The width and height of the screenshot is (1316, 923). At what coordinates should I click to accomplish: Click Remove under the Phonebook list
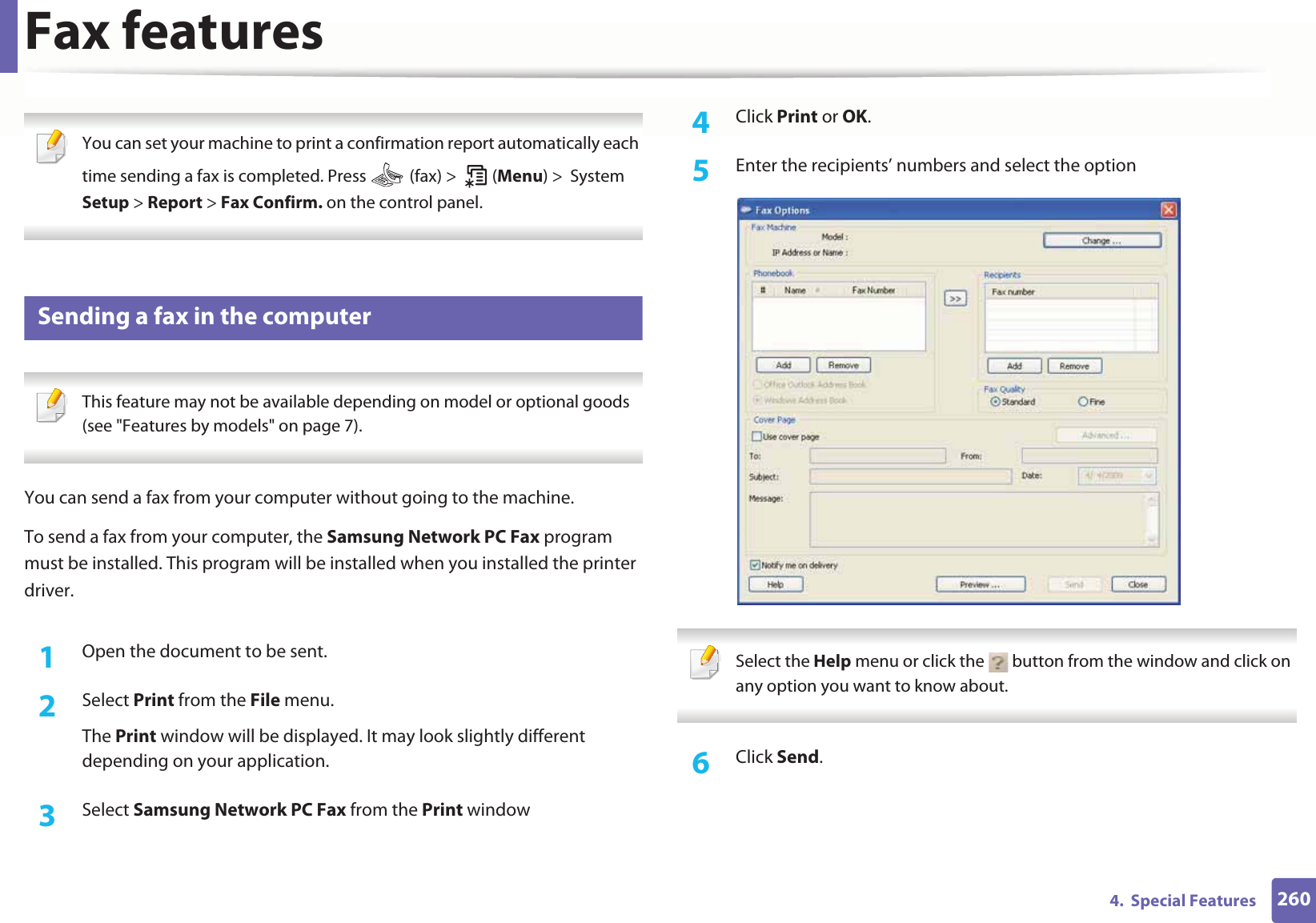tap(843, 365)
